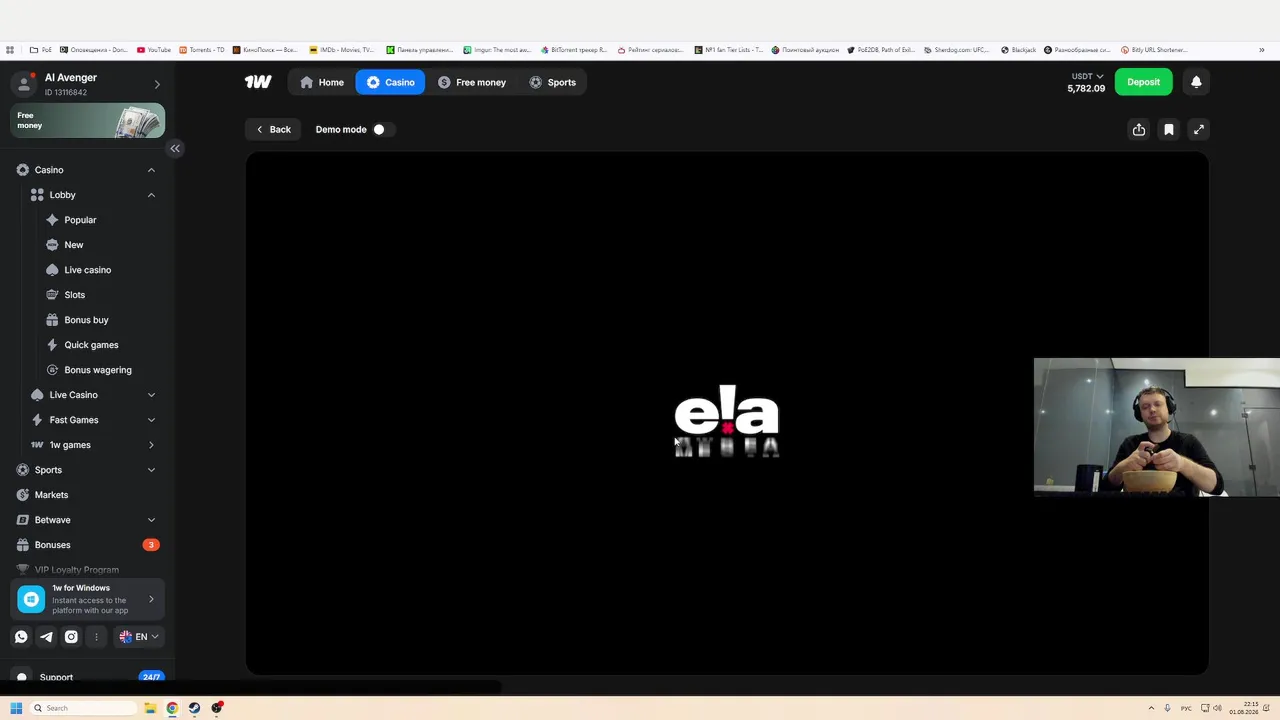Open the VIP Loyalty Program link
This screenshot has width=1280, height=720.
(76, 570)
